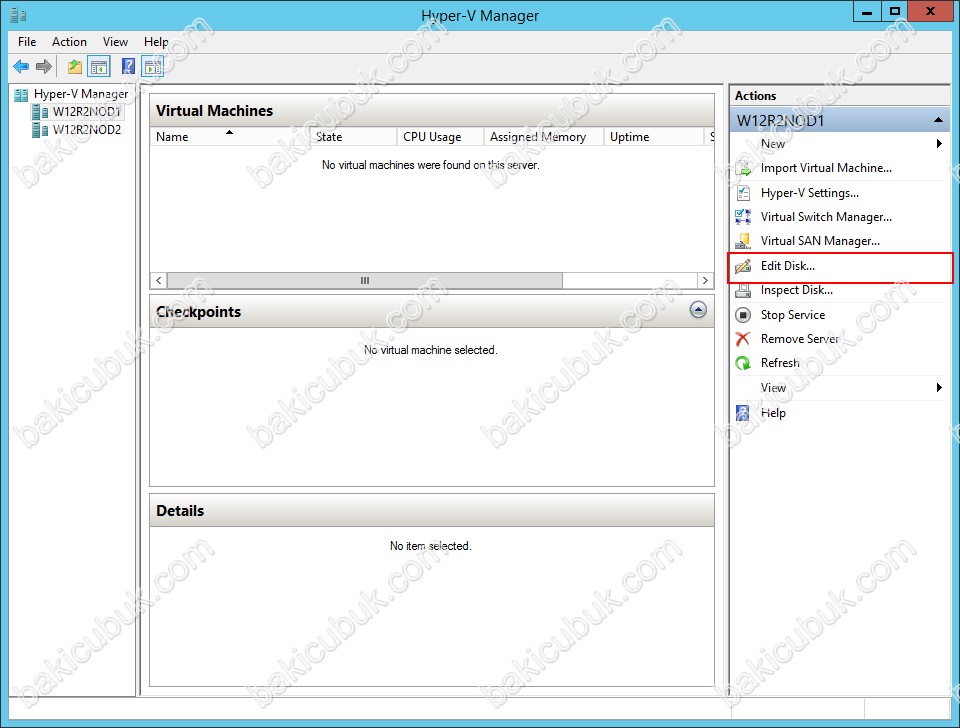
Task: Expand the New submenu arrow
Action: pyautogui.click(x=939, y=144)
